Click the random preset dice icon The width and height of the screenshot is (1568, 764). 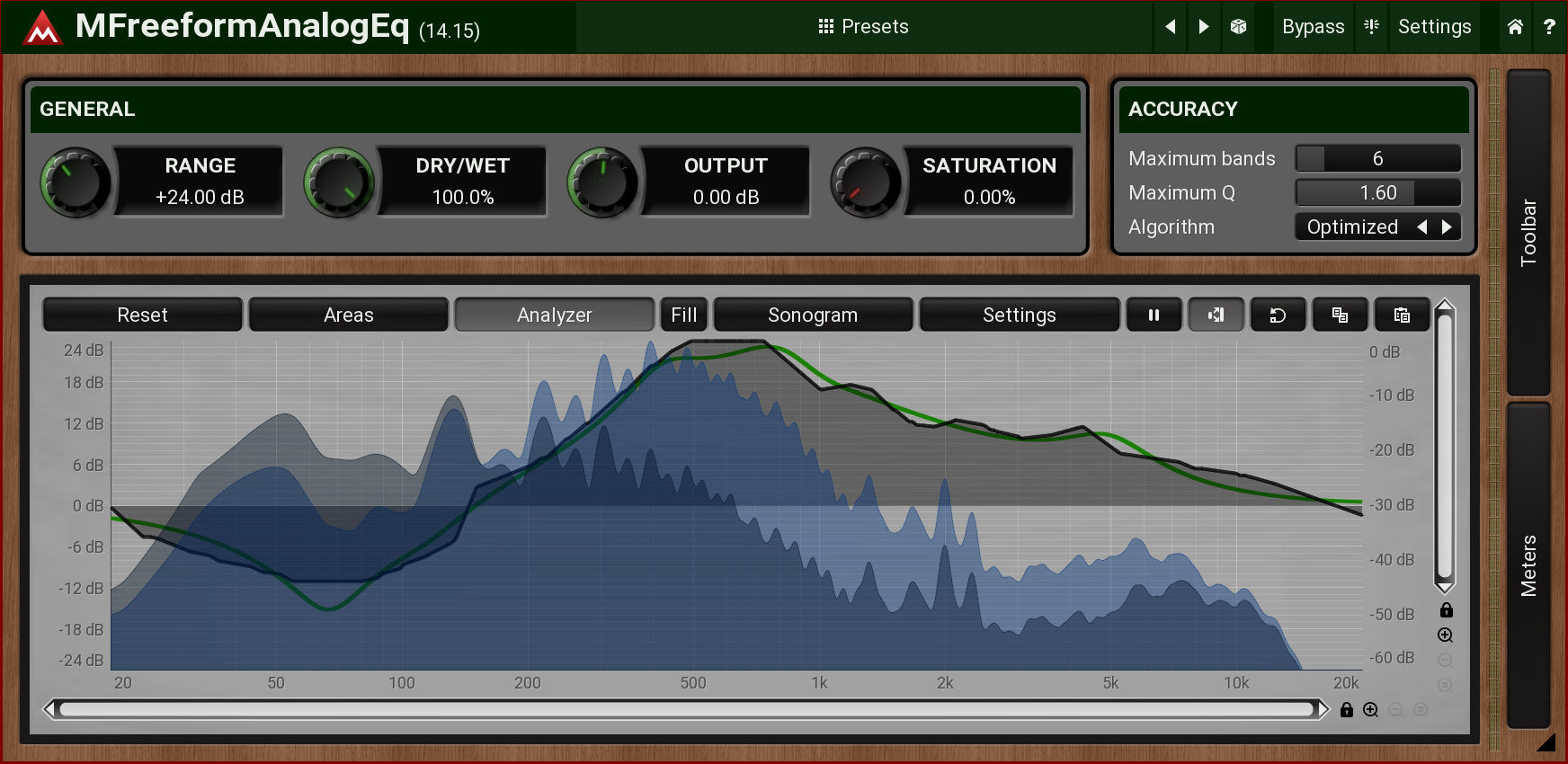tap(1238, 27)
